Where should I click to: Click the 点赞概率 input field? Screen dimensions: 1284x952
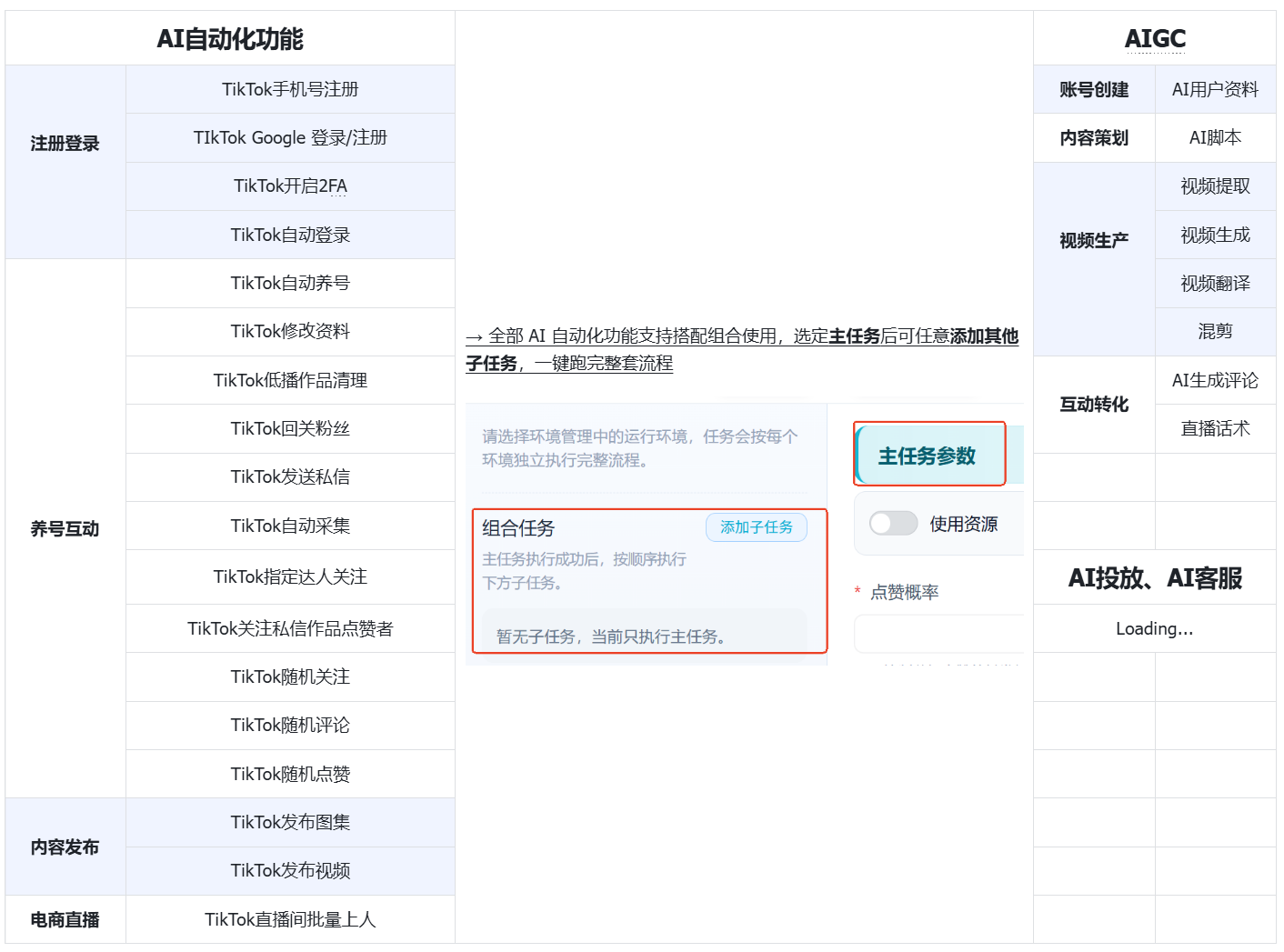tap(938, 634)
